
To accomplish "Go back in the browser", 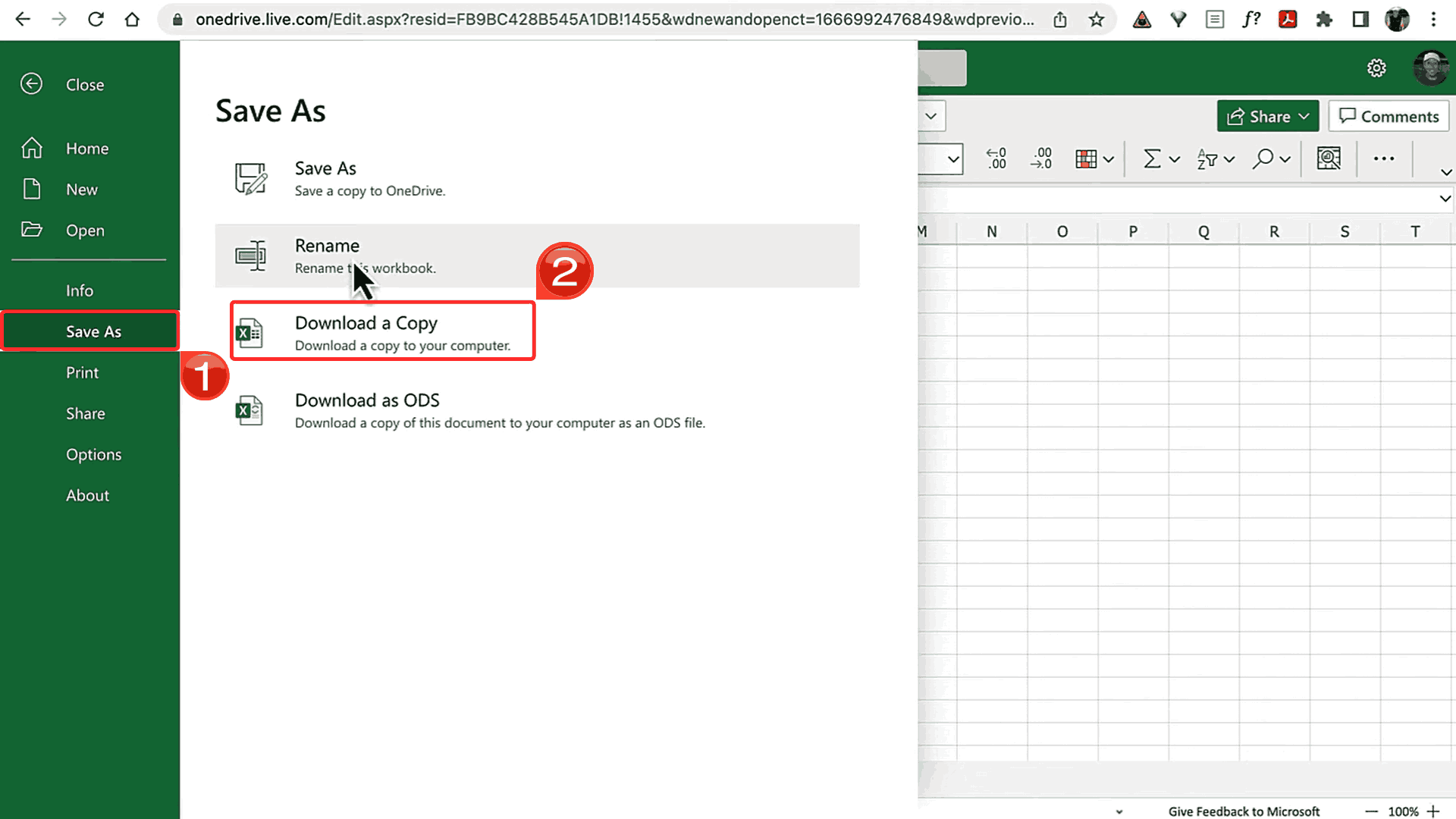I will pos(23,19).
